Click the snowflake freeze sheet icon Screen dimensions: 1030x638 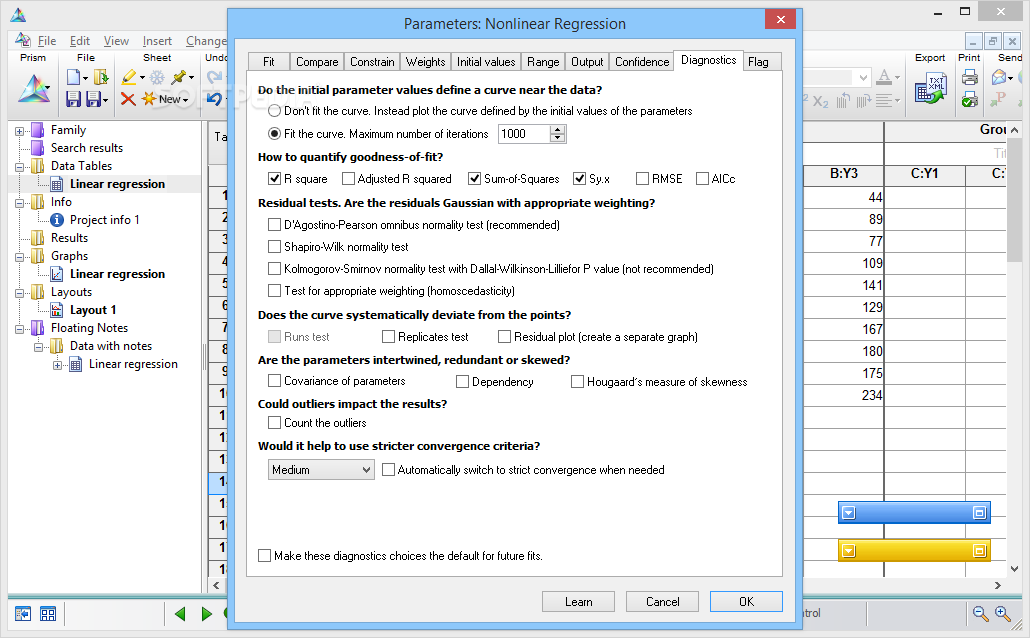click(157, 78)
